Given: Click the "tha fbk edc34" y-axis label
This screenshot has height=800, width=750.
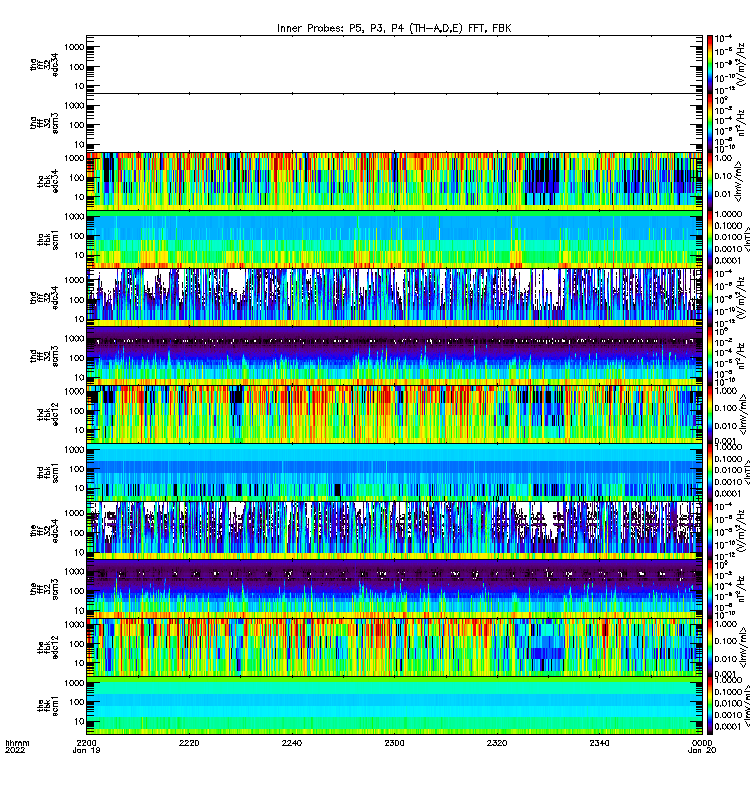Looking at the screenshot, I should (48, 181).
